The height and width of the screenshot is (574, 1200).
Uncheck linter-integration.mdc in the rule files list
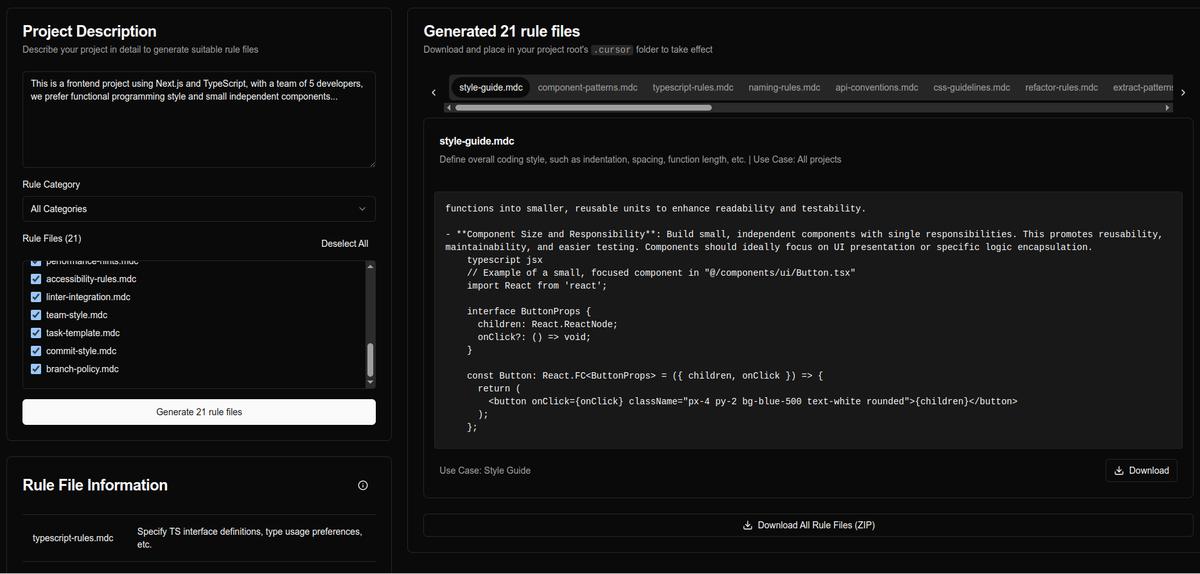[37, 297]
